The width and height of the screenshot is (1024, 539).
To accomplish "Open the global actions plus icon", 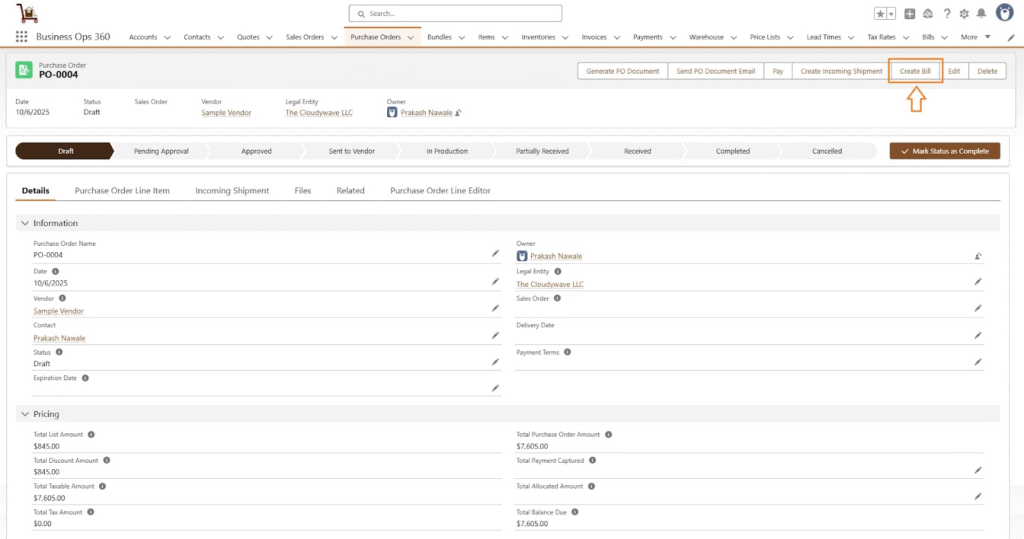I will point(910,14).
